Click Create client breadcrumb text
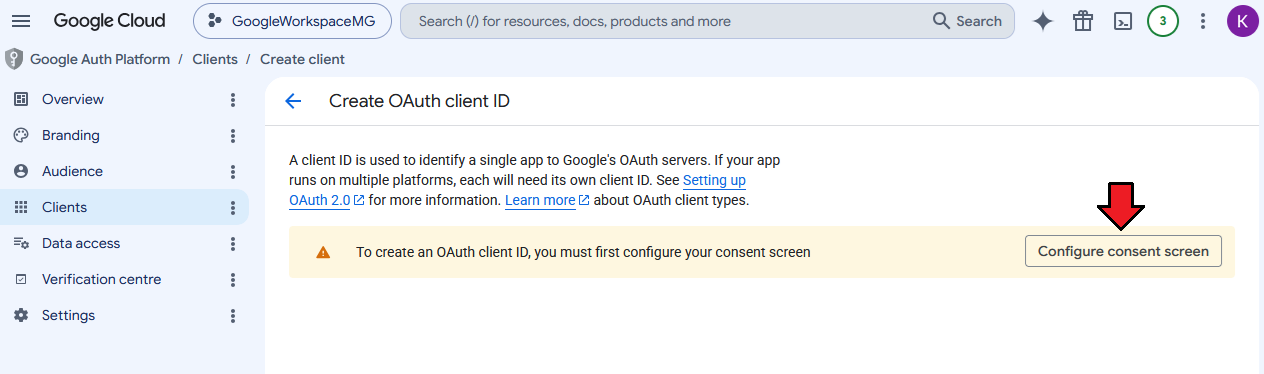 302,59
